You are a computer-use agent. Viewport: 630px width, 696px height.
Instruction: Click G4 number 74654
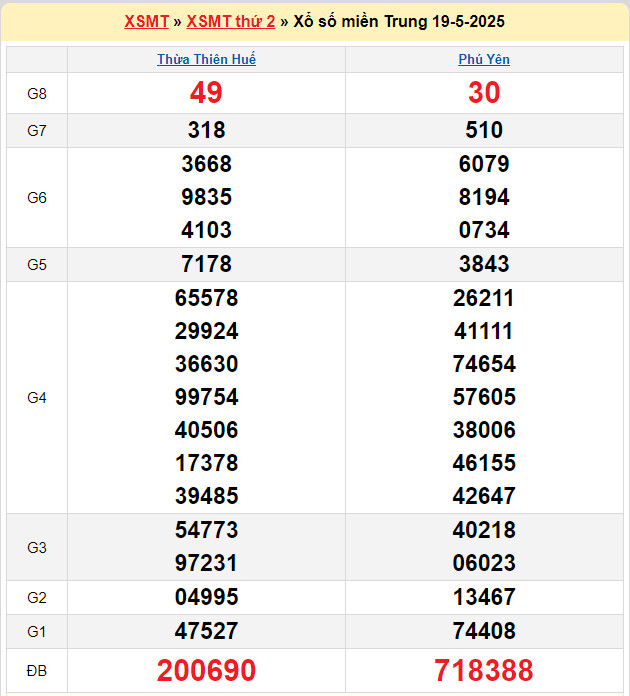pyautogui.click(x=484, y=364)
